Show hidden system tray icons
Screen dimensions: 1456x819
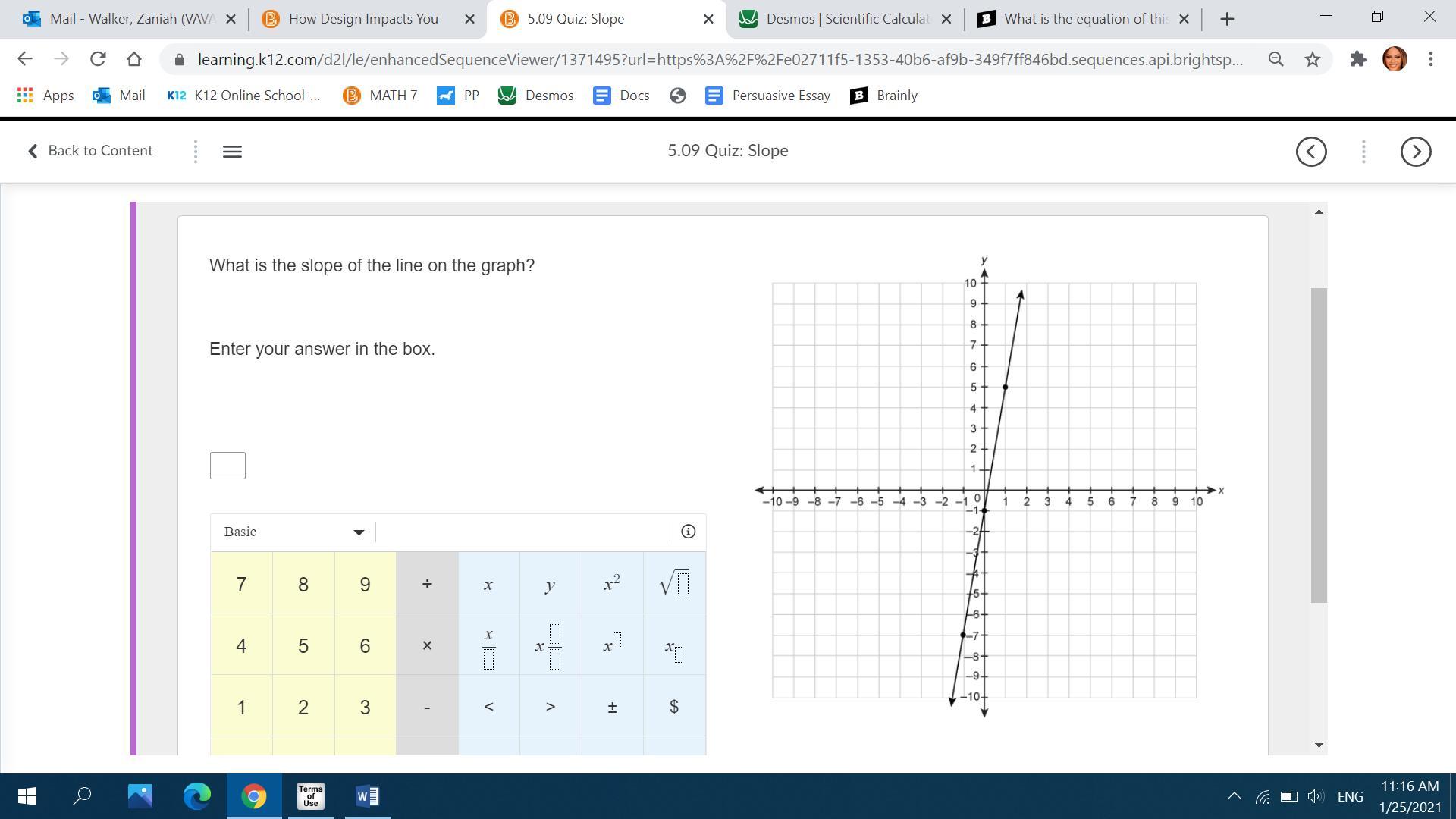click(1234, 796)
